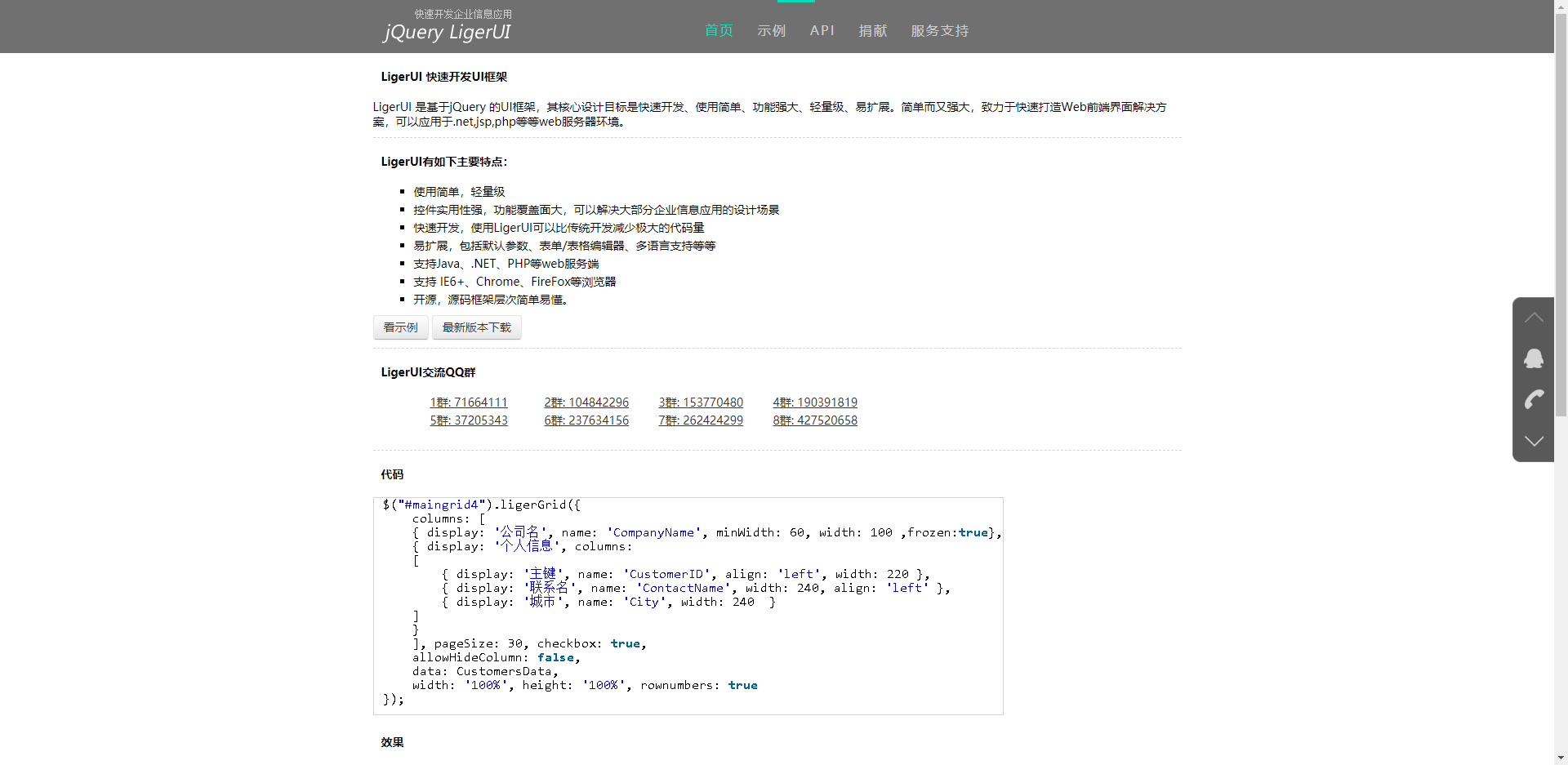Go to the API navigation tab
This screenshot has height=765, width=1568.
tap(822, 30)
